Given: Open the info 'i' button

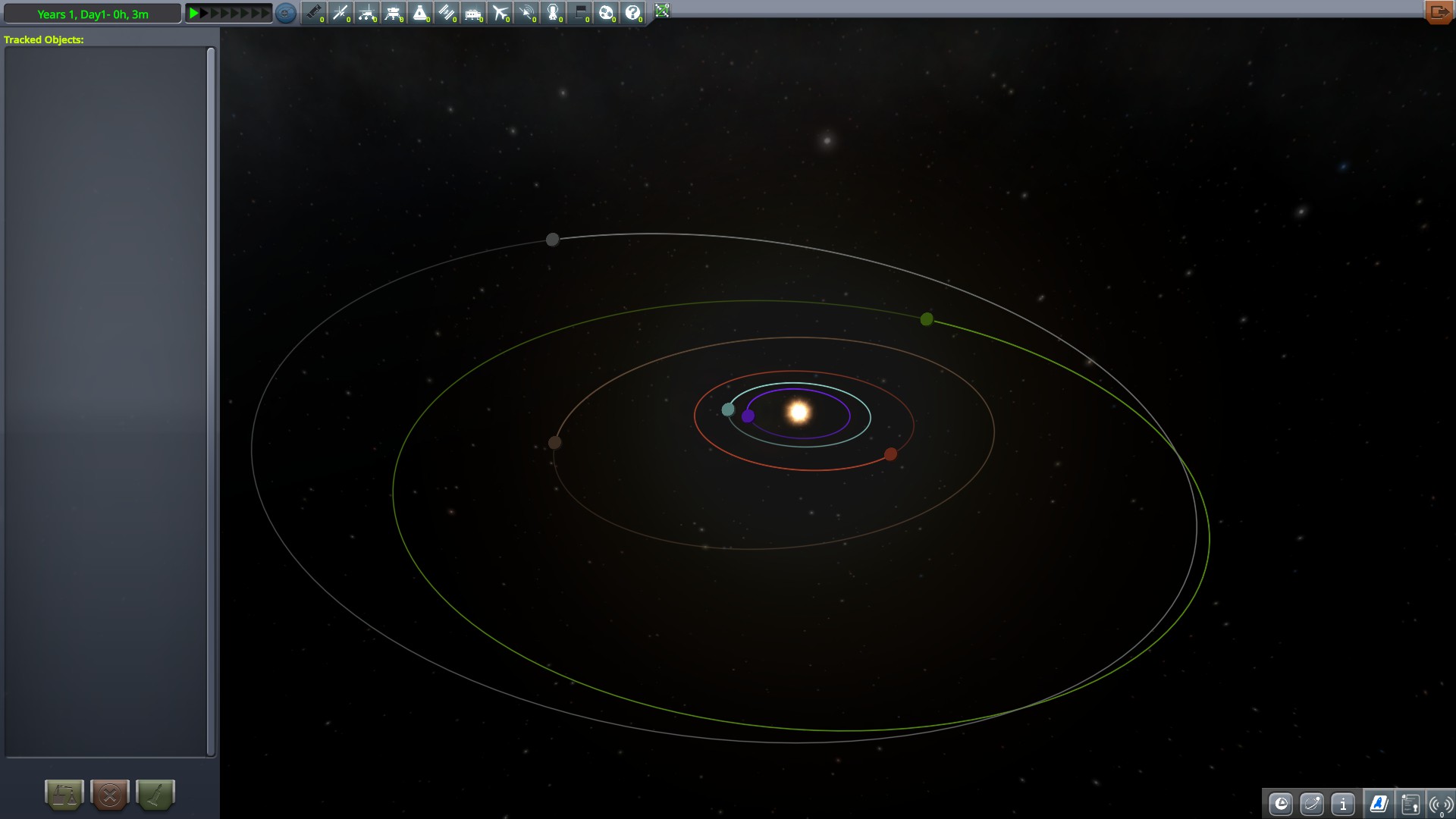Looking at the screenshot, I should point(1343,804).
